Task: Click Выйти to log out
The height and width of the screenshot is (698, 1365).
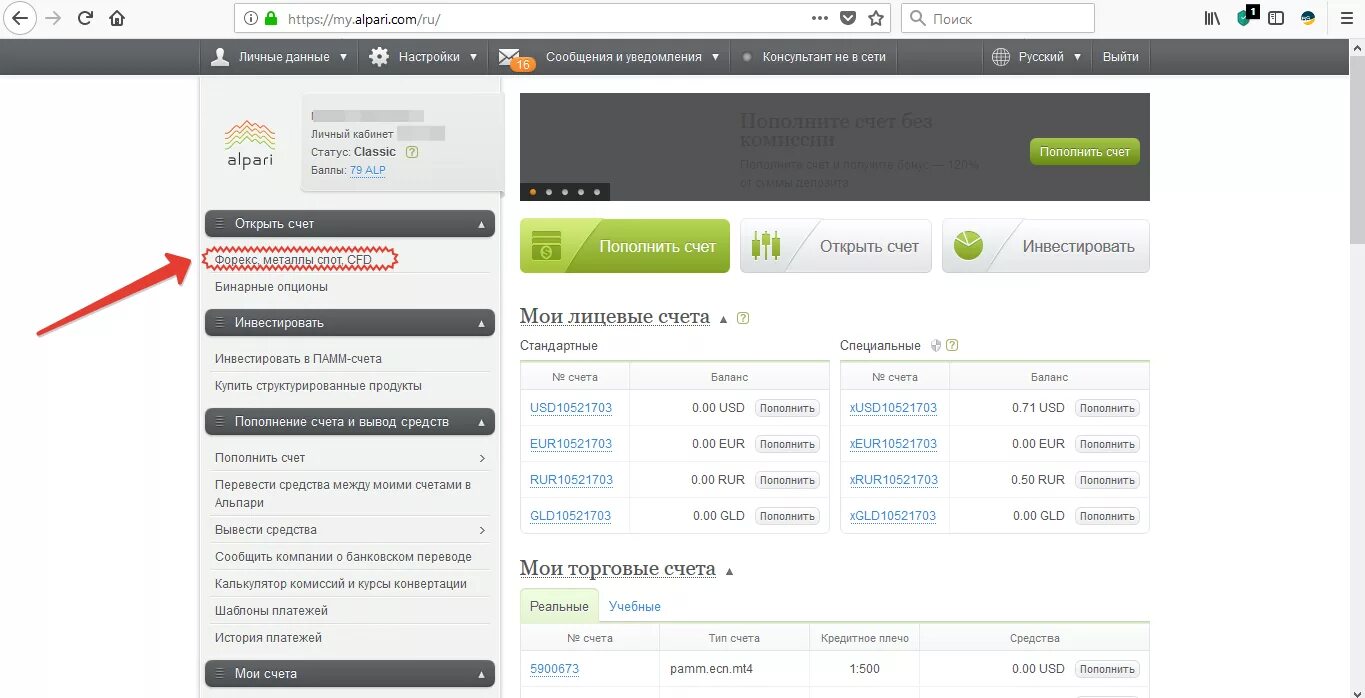Action: tap(1121, 57)
